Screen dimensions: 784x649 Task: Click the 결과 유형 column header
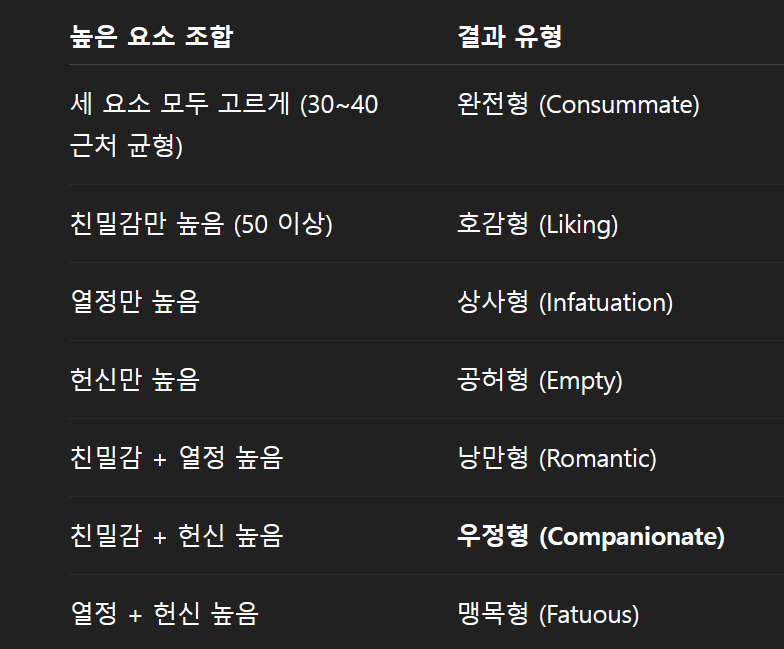coord(510,37)
